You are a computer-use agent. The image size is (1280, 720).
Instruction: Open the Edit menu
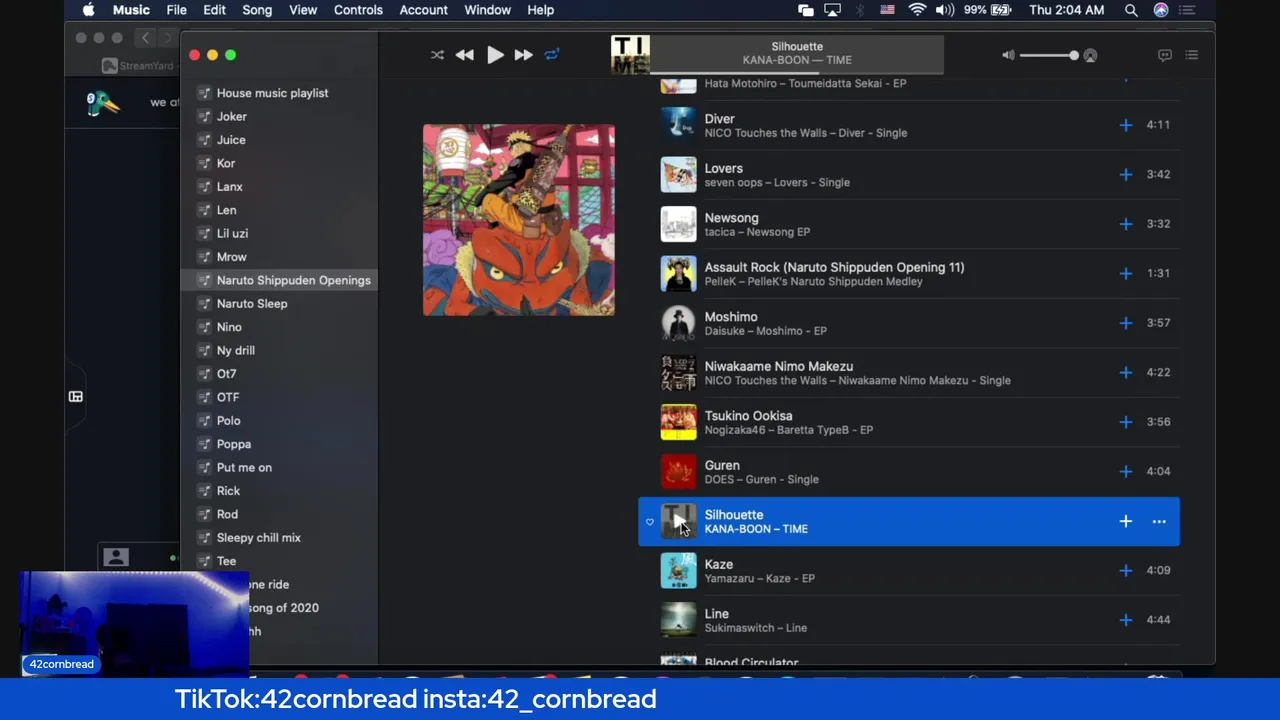214,10
